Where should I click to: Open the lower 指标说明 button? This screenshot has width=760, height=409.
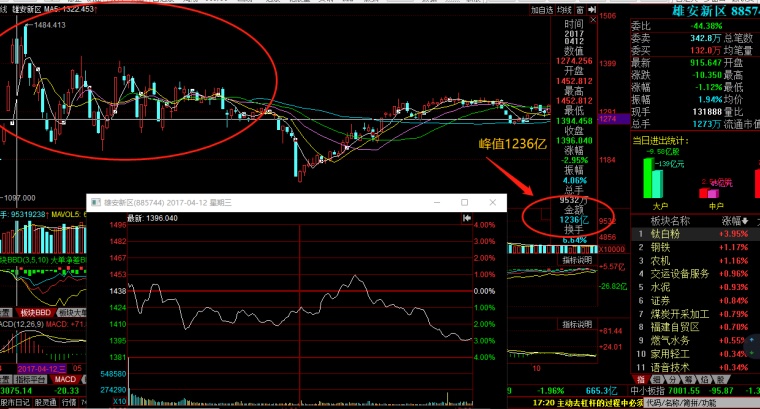577,324
